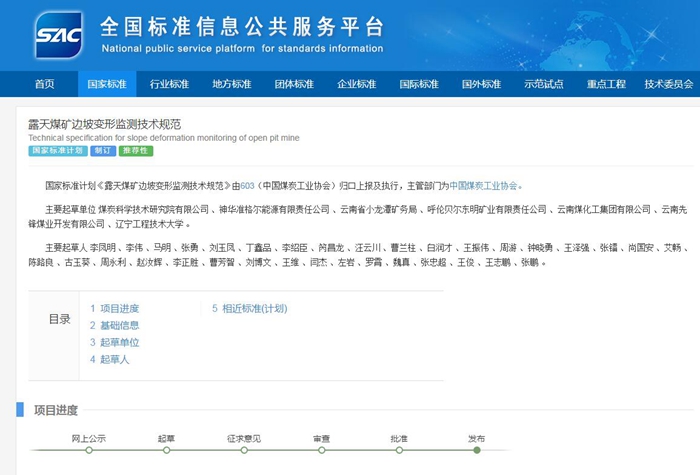Go to 相近标准(计划) contents entry
The height and width of the screenshot is (475, 700).
[254, 309]
